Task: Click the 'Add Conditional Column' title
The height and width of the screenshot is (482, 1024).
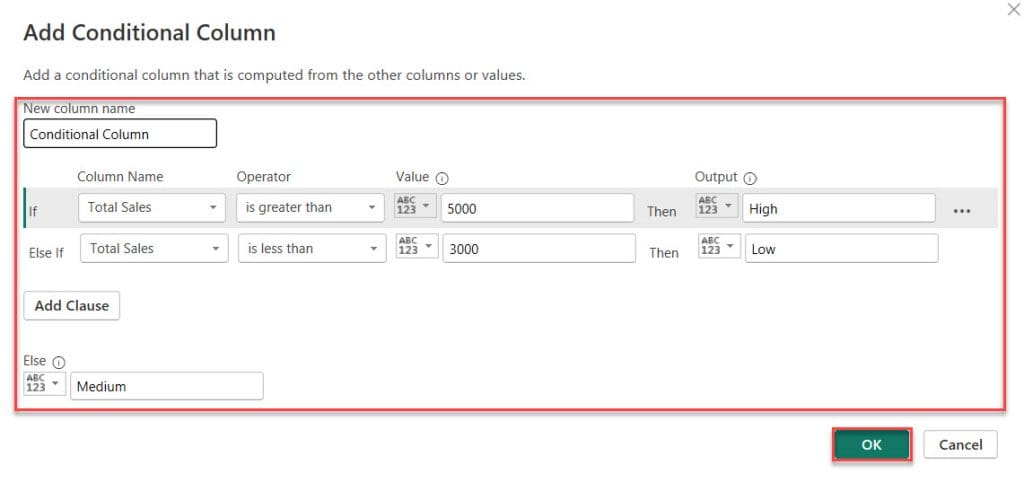Action: (x=150, y=33)
